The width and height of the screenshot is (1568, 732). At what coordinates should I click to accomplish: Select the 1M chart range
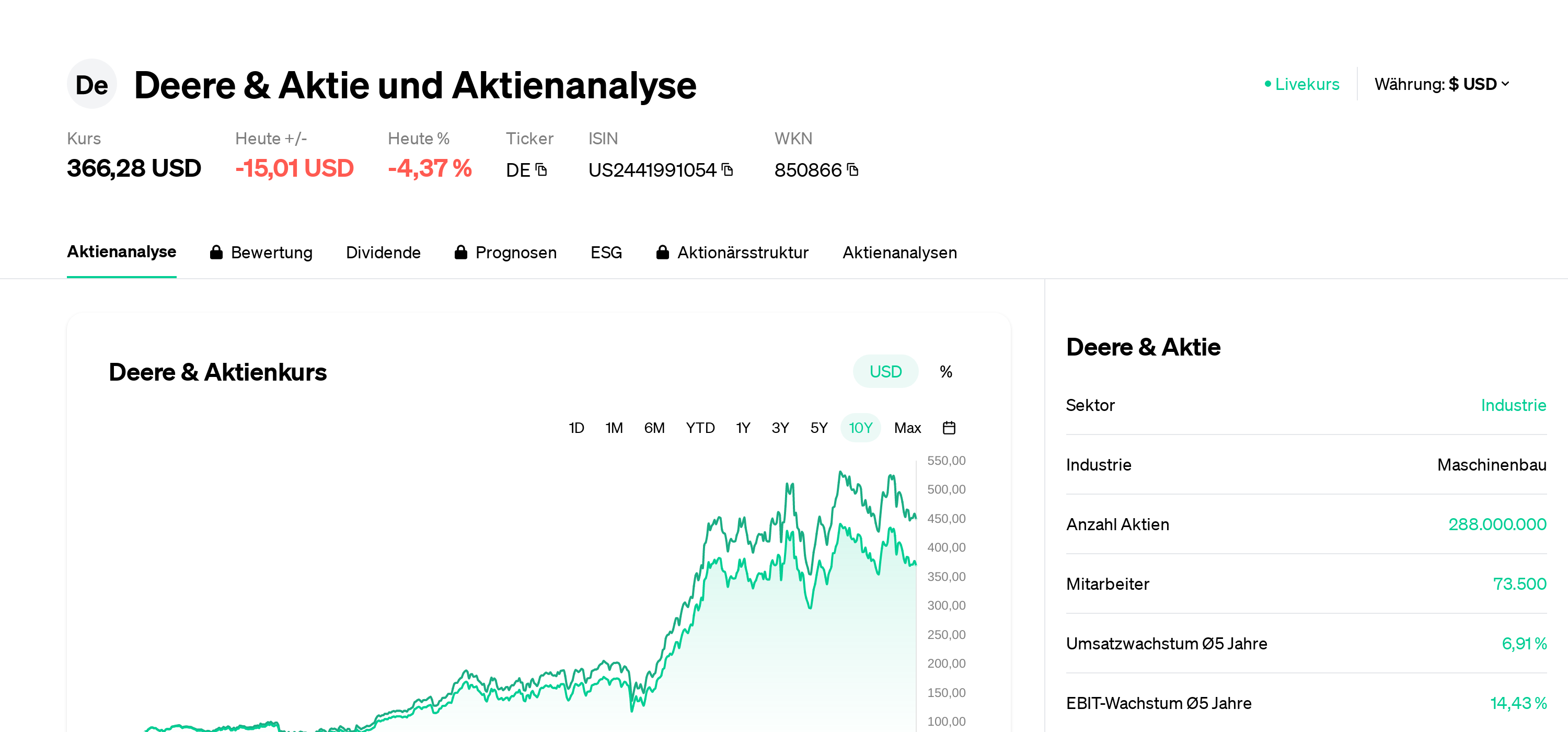(614, 428)
